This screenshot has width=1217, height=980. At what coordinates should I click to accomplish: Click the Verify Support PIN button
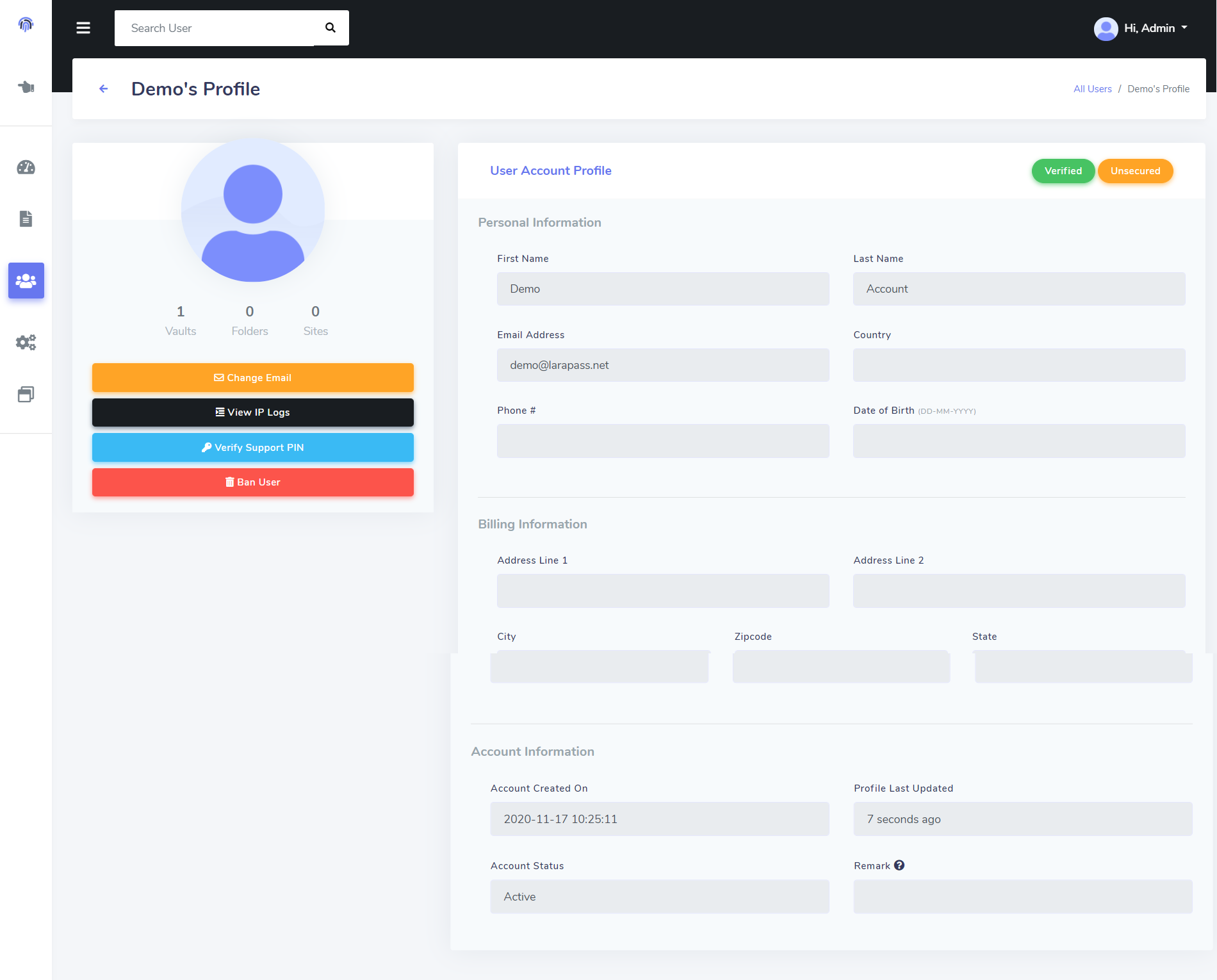253,448
